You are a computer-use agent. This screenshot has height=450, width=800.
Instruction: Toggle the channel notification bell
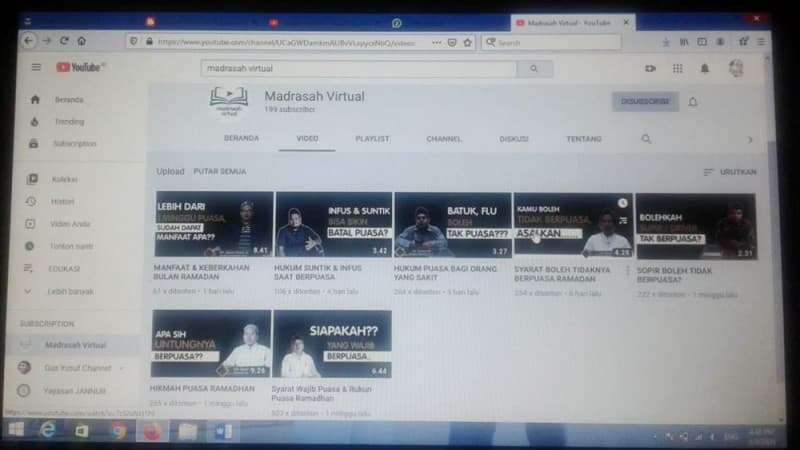tap(693, 102)
